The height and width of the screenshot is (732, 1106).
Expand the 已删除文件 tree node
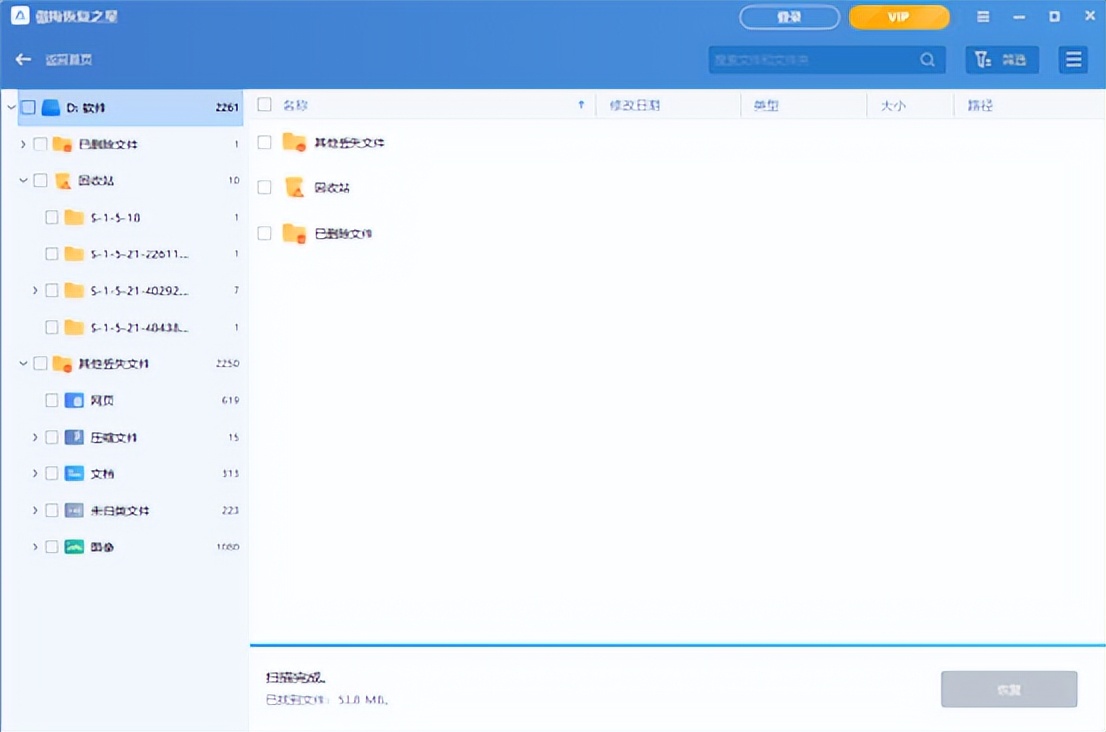(22, 143)
